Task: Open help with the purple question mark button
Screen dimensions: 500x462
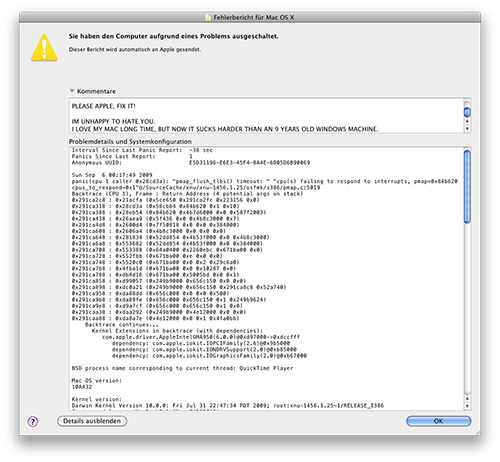Action: tap(33, 422)
